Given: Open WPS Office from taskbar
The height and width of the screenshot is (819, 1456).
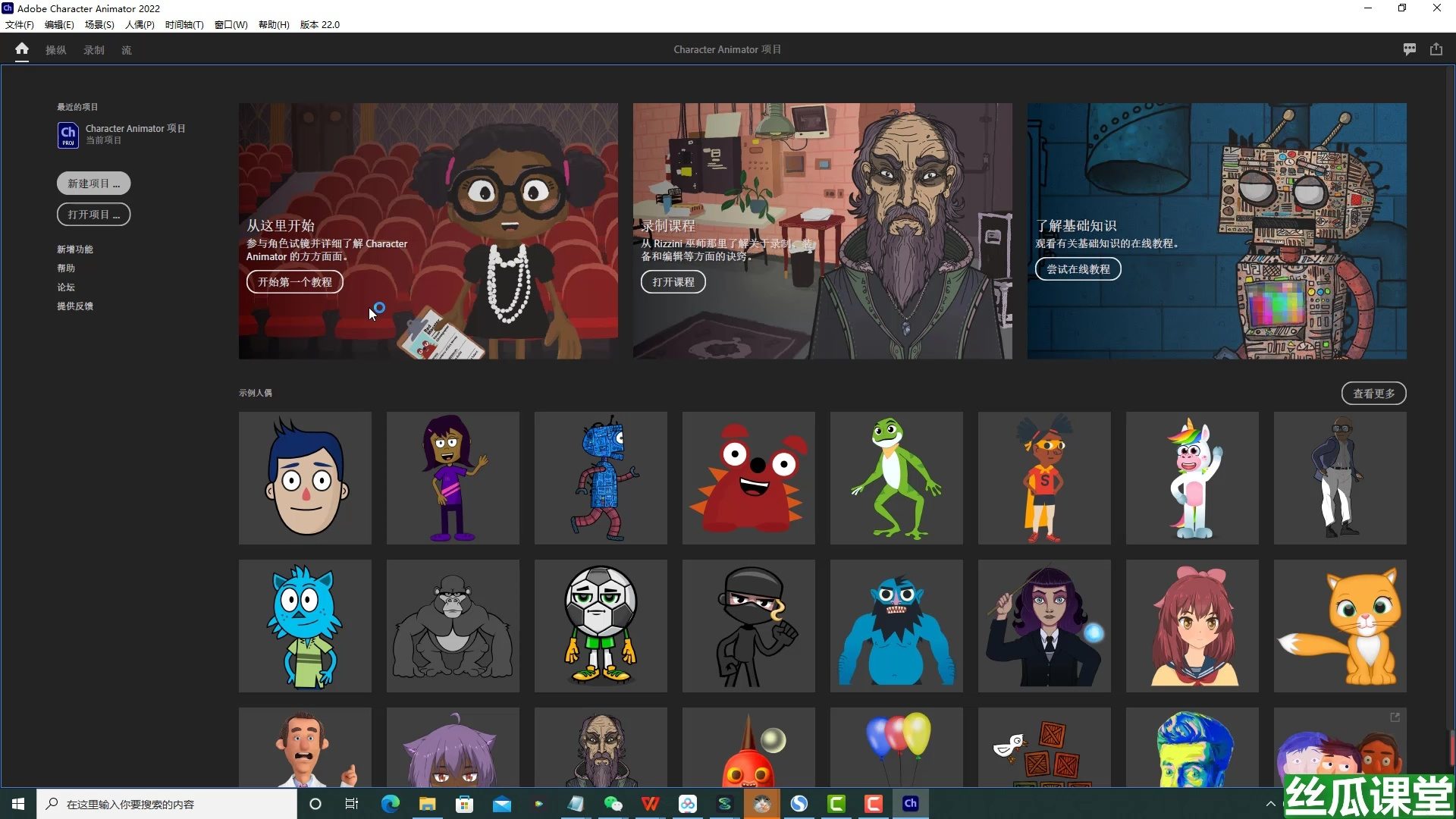Looking at the screenshot, I should (650, 804).
